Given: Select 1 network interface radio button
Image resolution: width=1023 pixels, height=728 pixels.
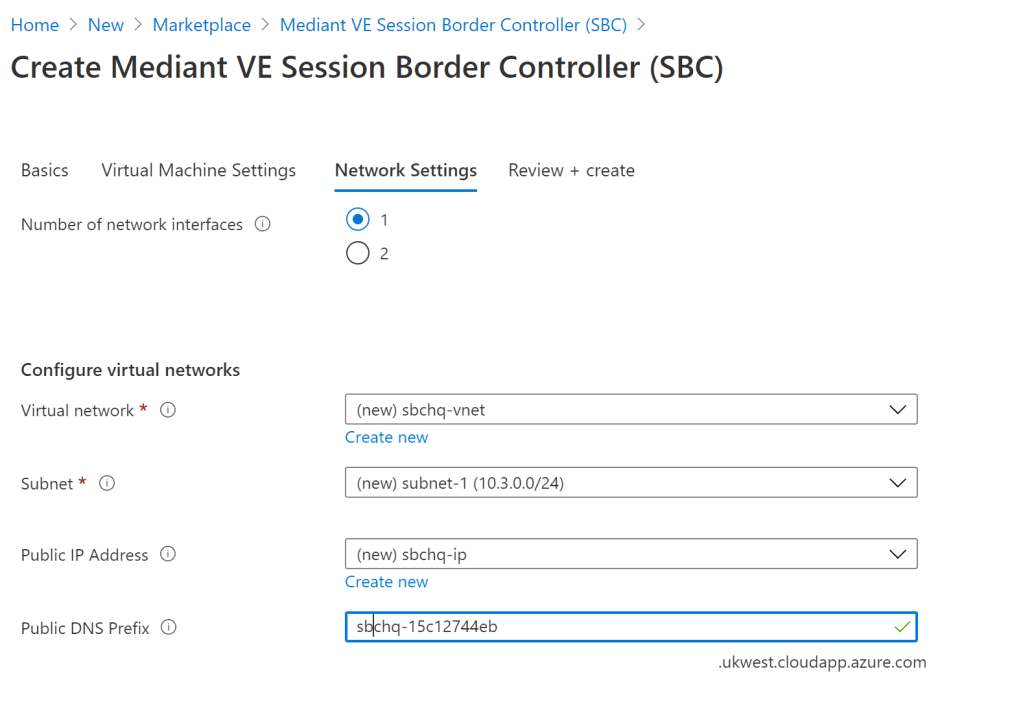Looking at the screenshot, I should (357, 219).
